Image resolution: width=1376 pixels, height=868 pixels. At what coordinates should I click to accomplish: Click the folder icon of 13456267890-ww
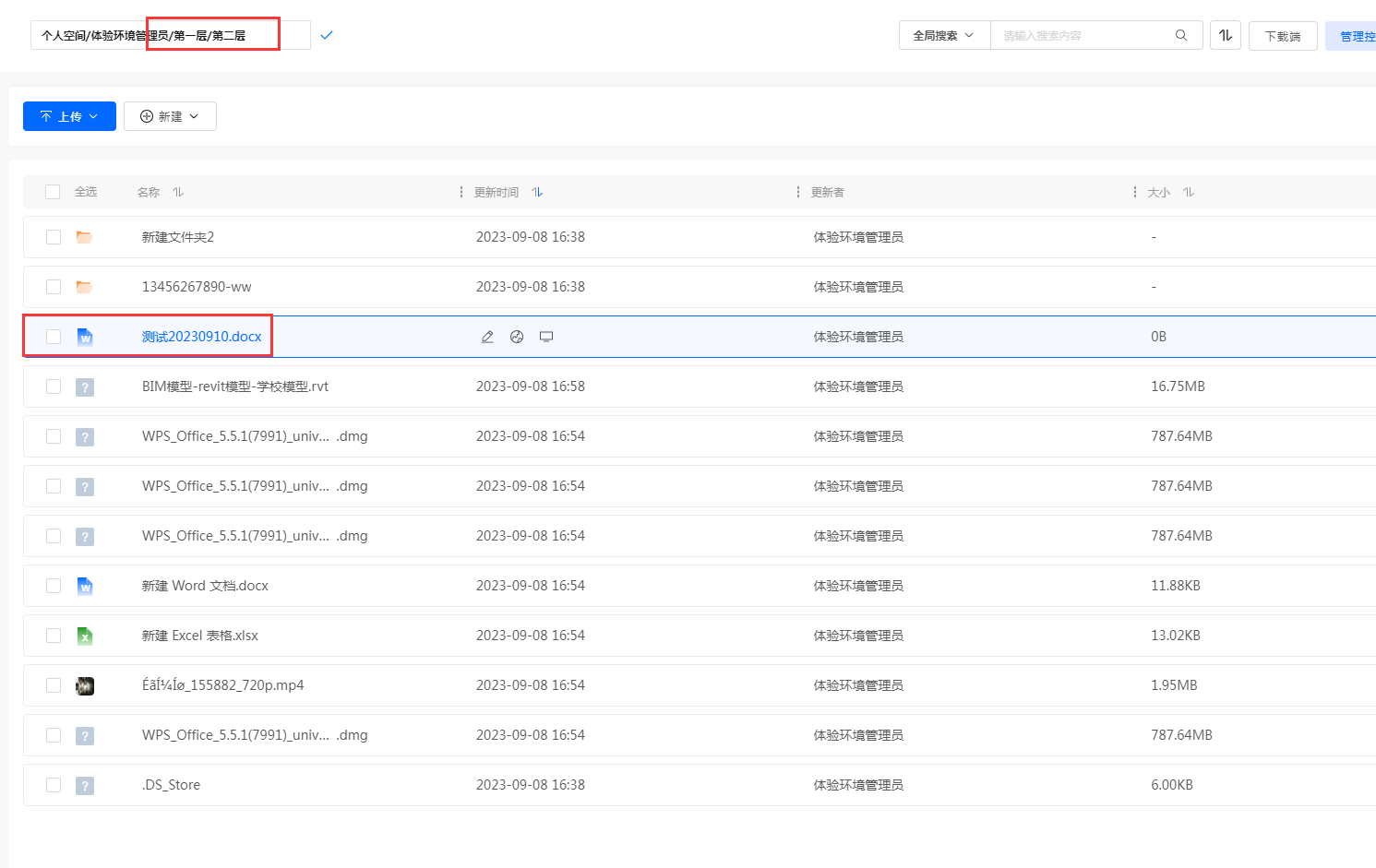click(x=84, y=287)
